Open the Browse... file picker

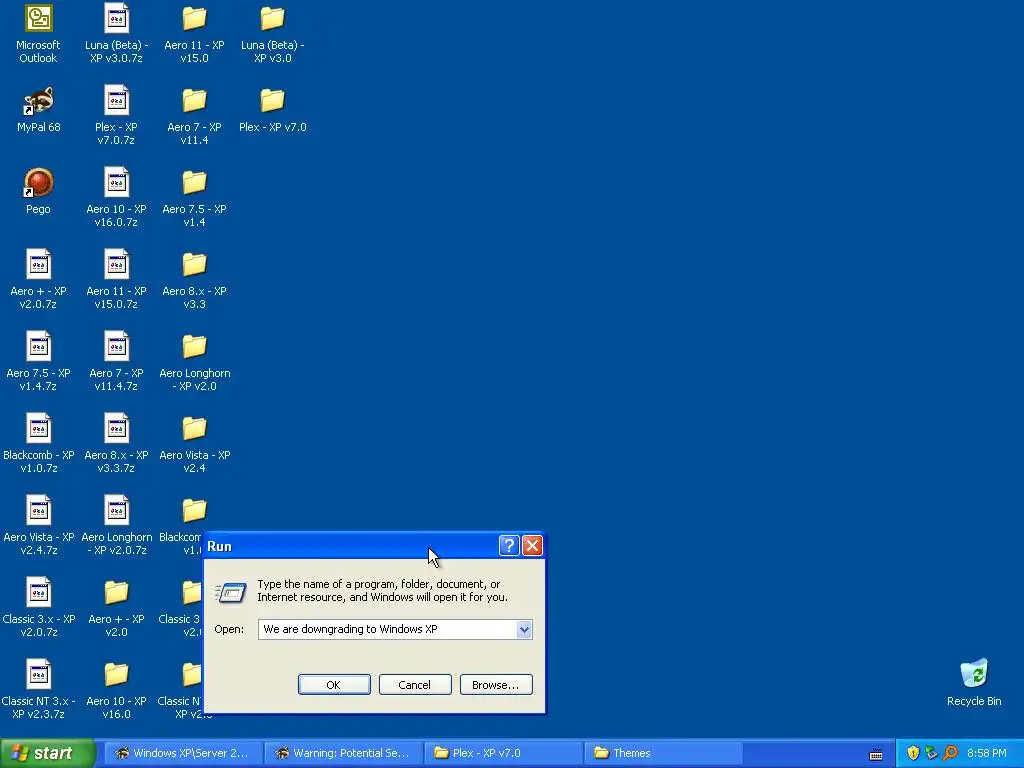click(496, 684)
